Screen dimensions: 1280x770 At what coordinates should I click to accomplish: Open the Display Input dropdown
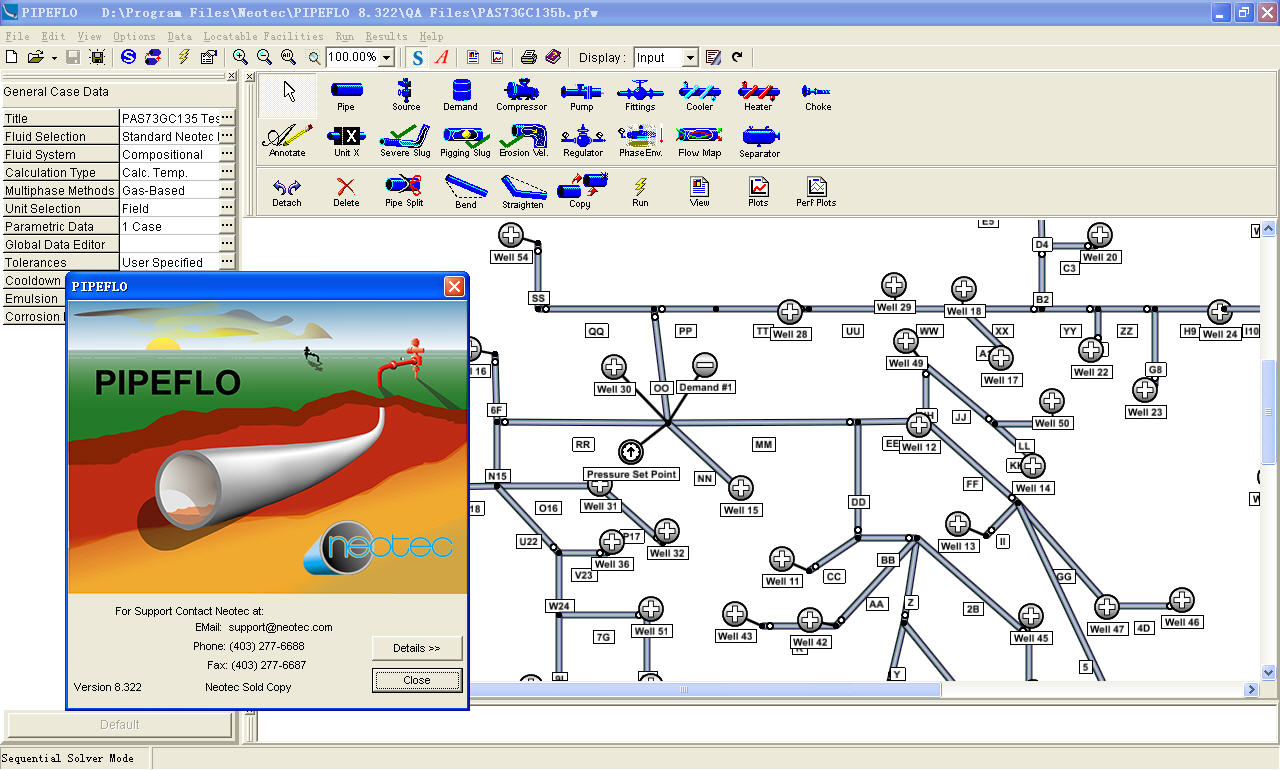point(690,58)
